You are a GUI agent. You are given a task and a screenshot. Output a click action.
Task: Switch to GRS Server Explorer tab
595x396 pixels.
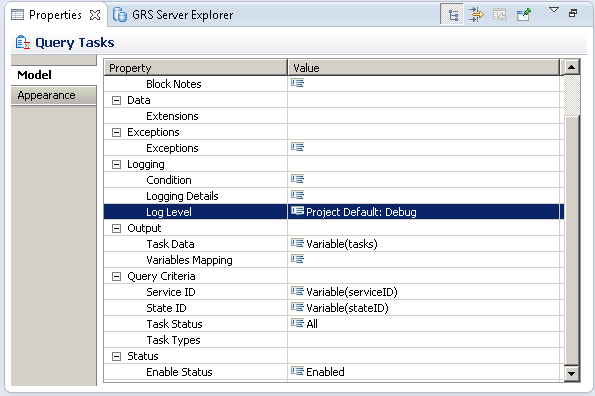click(x=174, y=15)
